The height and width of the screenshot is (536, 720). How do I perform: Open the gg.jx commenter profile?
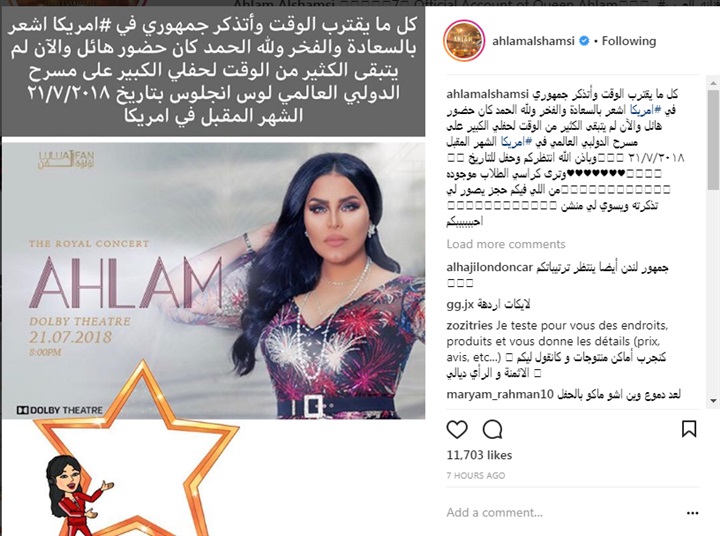pyautogui.click(x=460, y=304)
